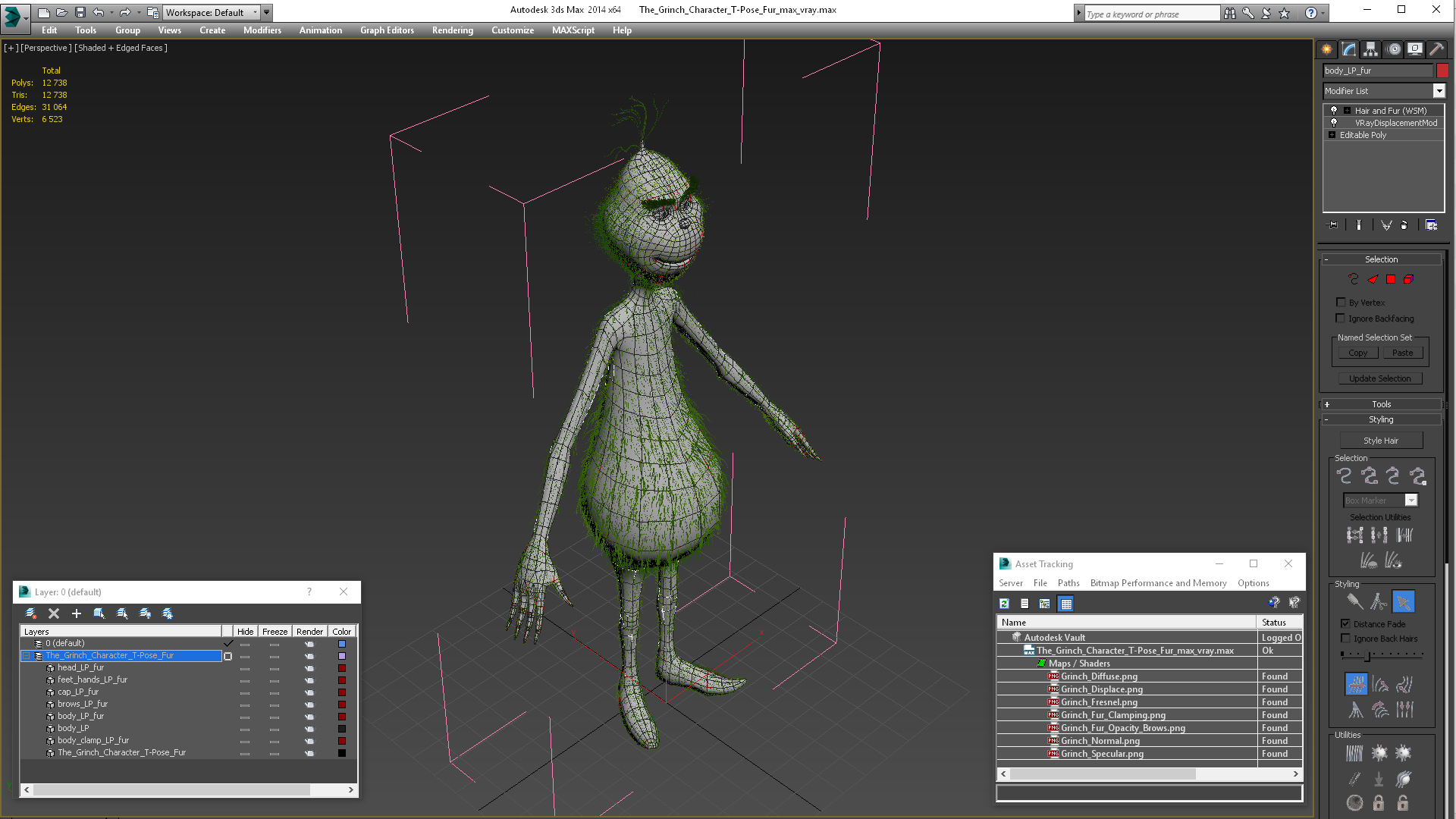Click Hide/Unhide All Layers icon
The image size is (1456, 819).
(145, 613)
